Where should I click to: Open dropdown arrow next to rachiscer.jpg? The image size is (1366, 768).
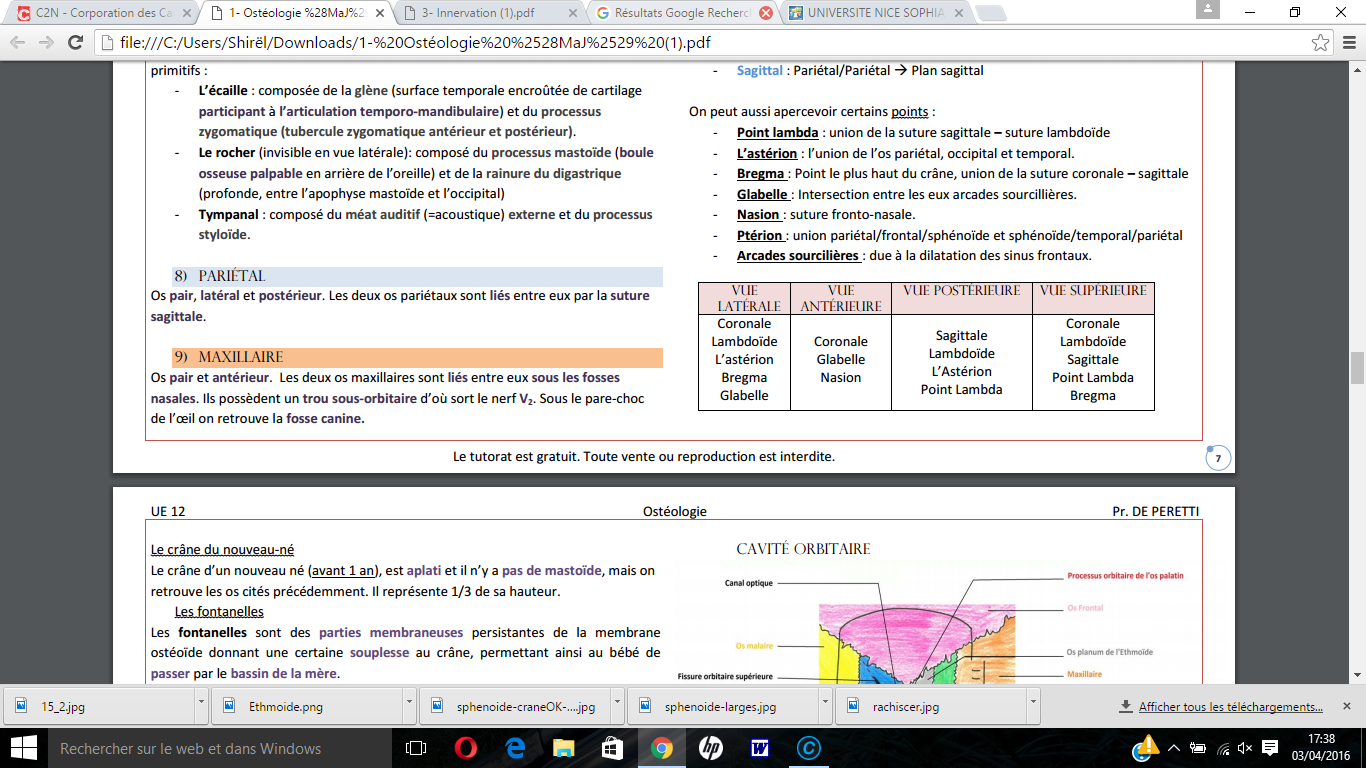coord(1033,706)
